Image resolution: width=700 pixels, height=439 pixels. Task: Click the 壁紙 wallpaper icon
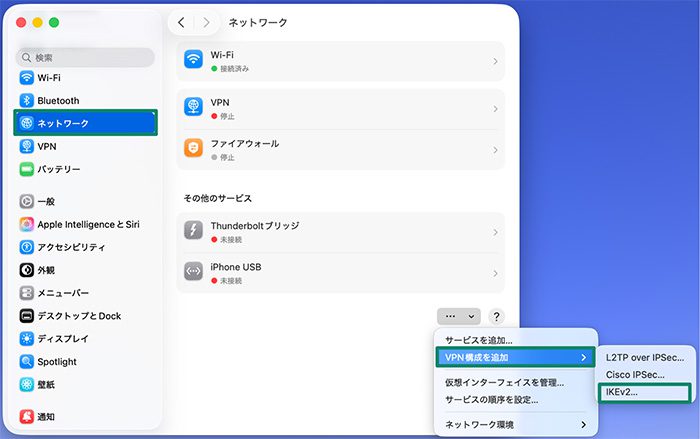point(27,385)
